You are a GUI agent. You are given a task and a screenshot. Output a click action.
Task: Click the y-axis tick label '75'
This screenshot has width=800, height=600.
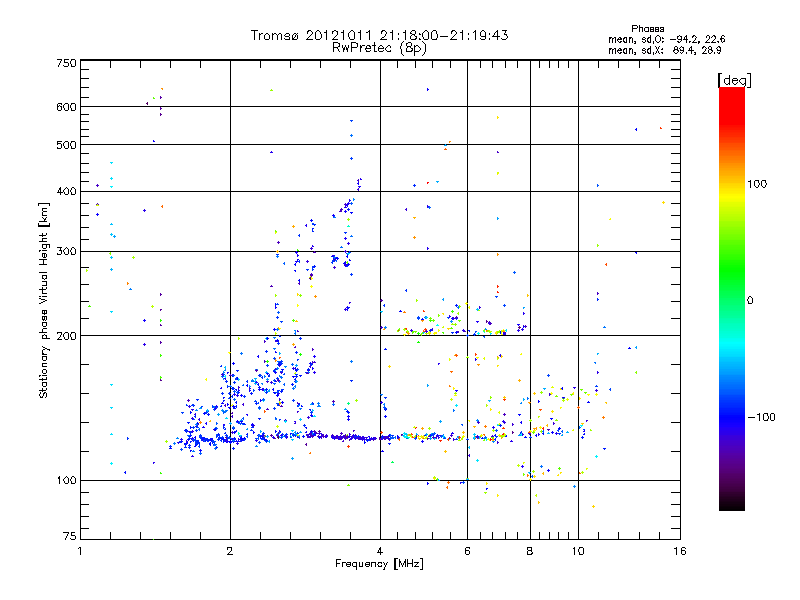(x=70, y=536)
